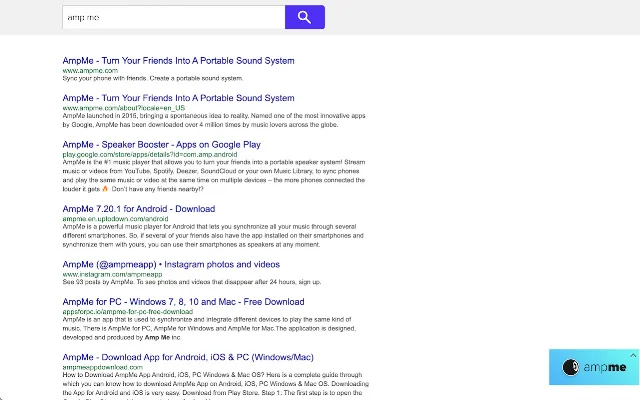This screenshot has height=400, width=640.
Task: Open 'AmpMe - Download App for Android, iOS & PC'
Action: [x=188, y=358]
